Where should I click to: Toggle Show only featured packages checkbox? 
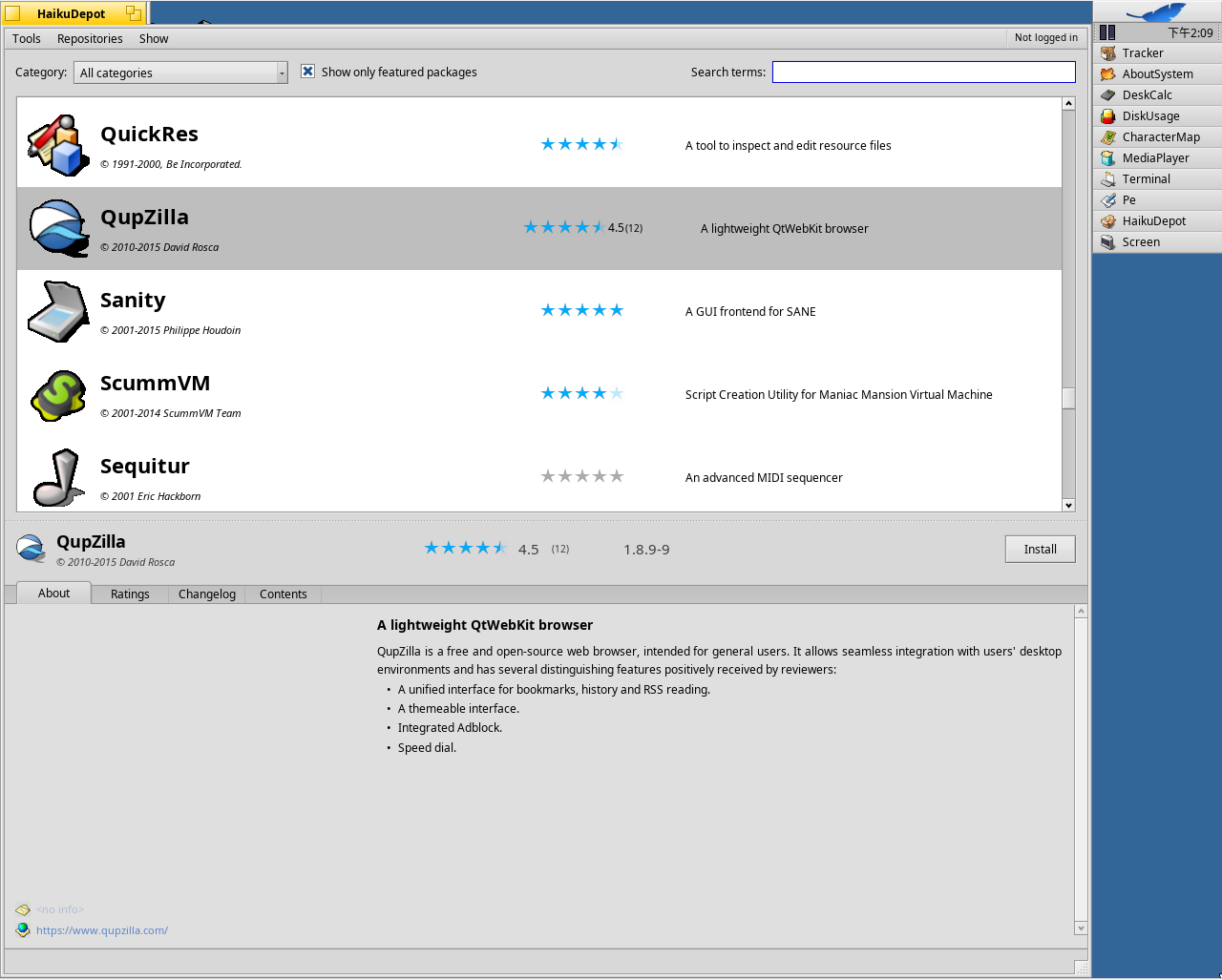[307, 72]
